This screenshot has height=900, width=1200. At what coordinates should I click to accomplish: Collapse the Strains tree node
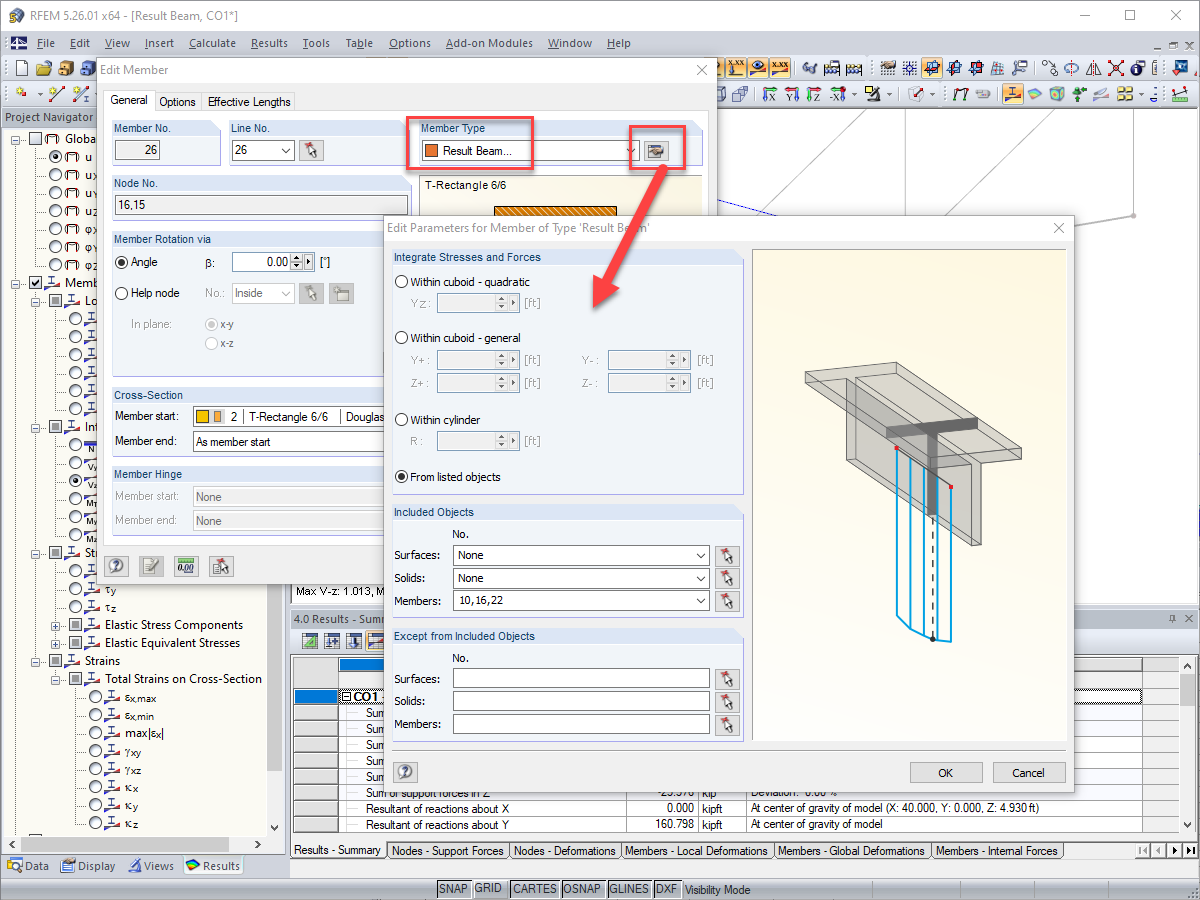pyautogui.click(x=37, y=661)
